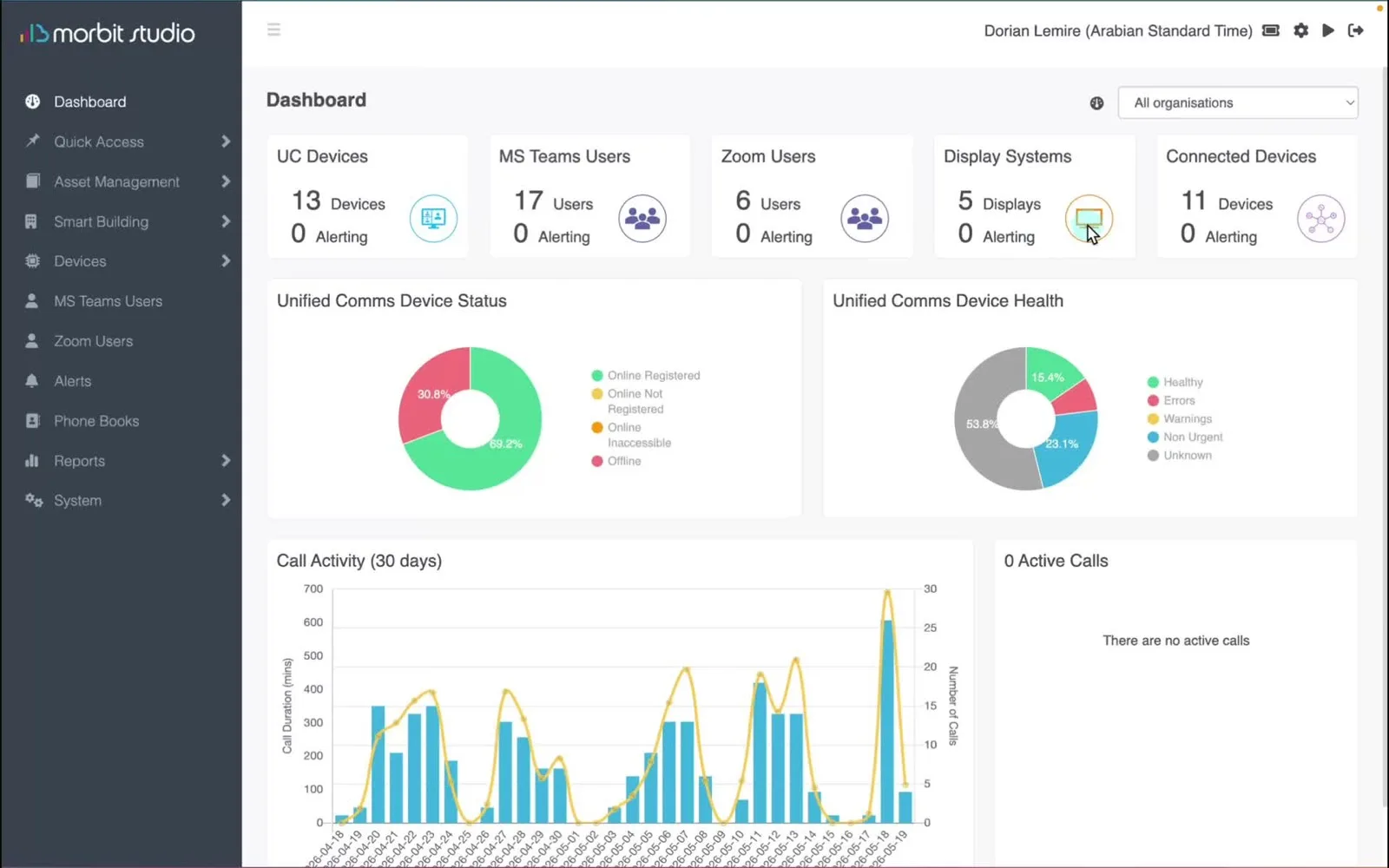This screenshot has height=868, width=1389.
Task: Toggle Offline legend entry in status chart
Action: (x=616, y=461)
